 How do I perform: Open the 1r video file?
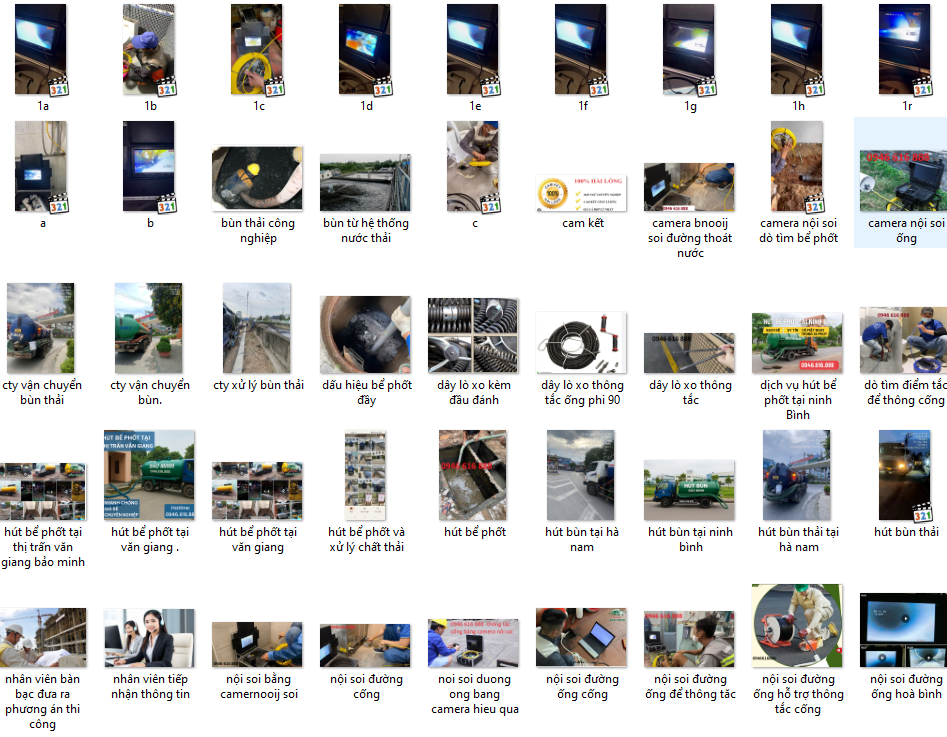tap(904, 50)
